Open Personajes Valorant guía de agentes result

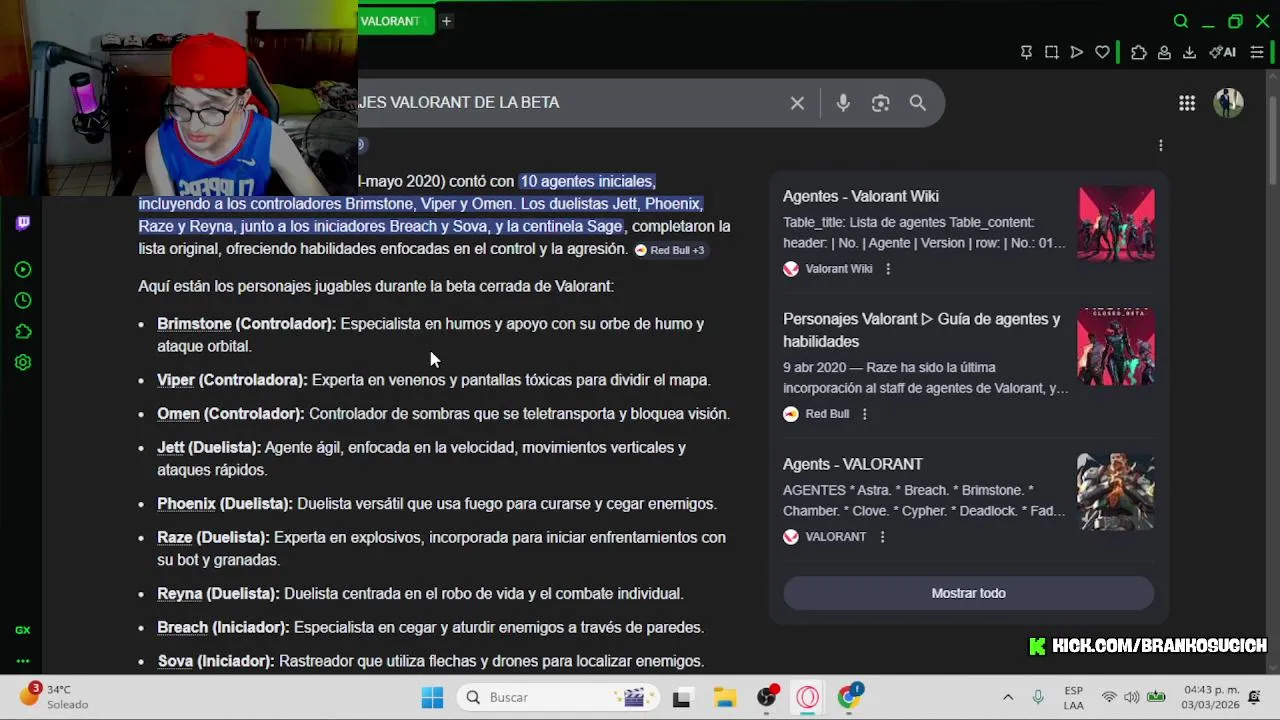pos(921,330)
